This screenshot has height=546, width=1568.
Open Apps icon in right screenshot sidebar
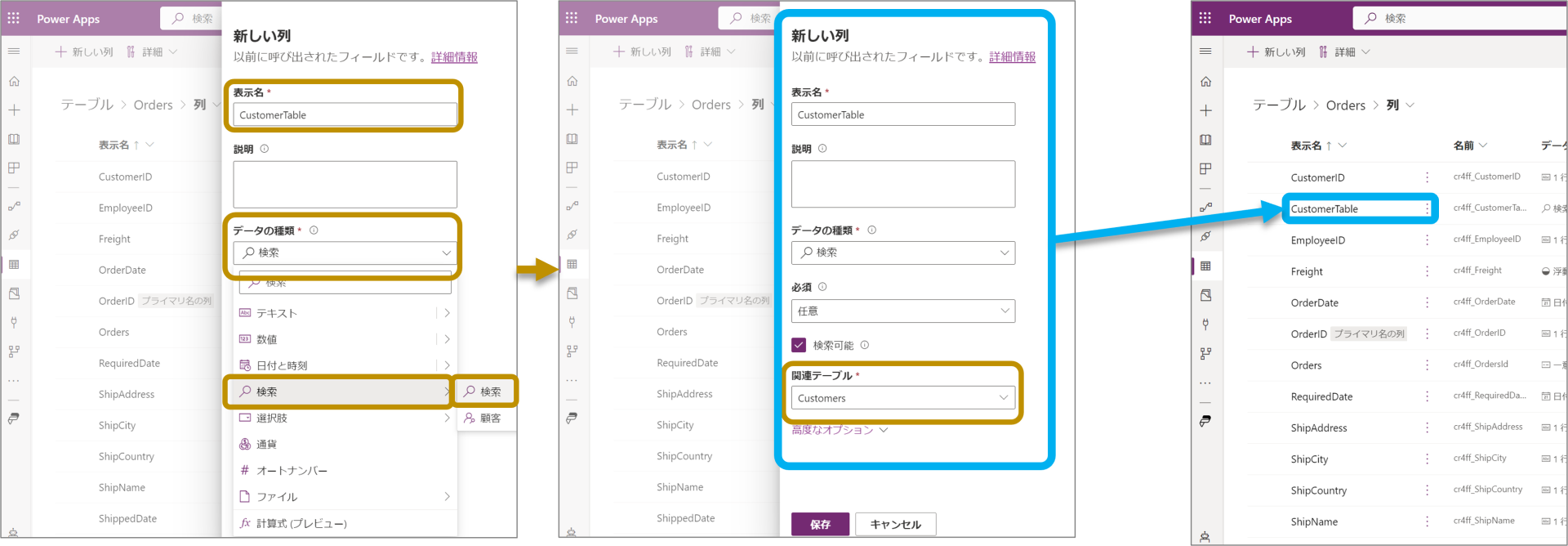1205,168
